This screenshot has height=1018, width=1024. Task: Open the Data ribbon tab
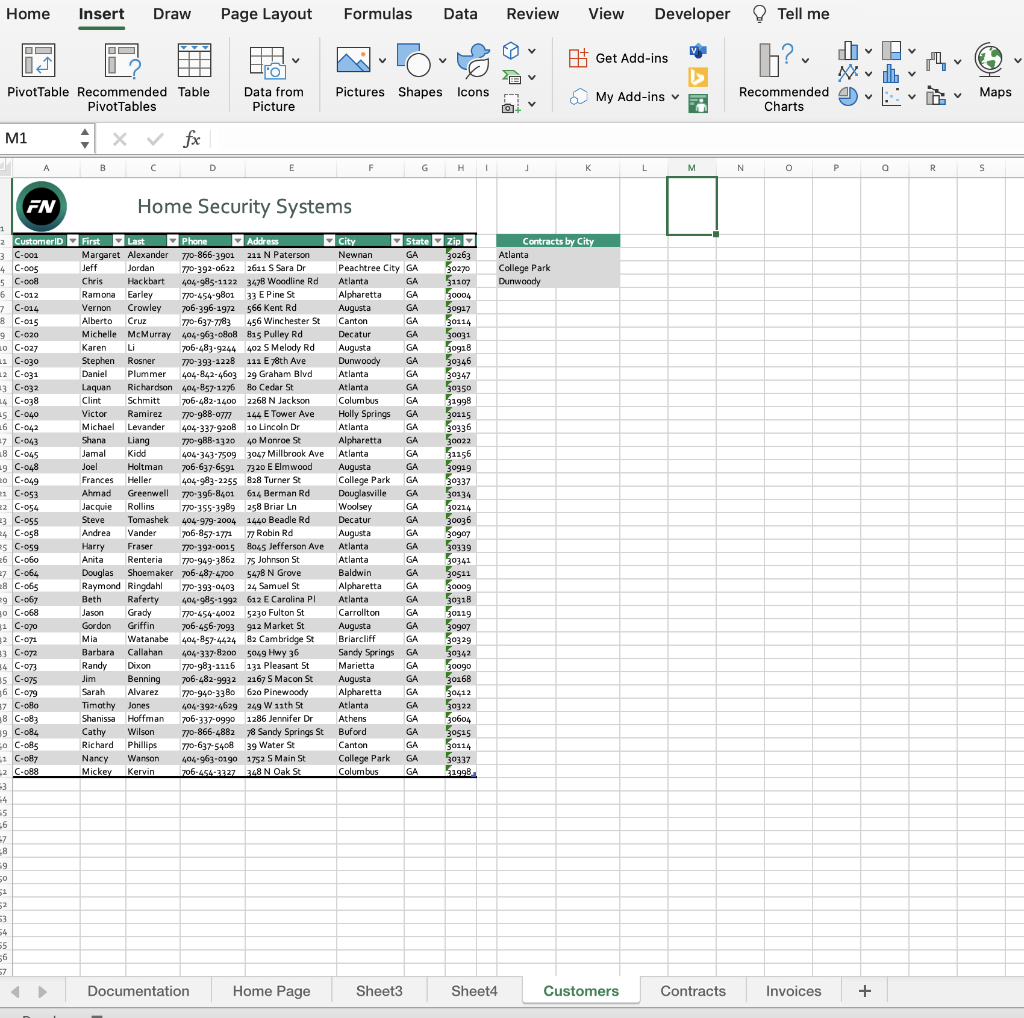coord(460,14)
